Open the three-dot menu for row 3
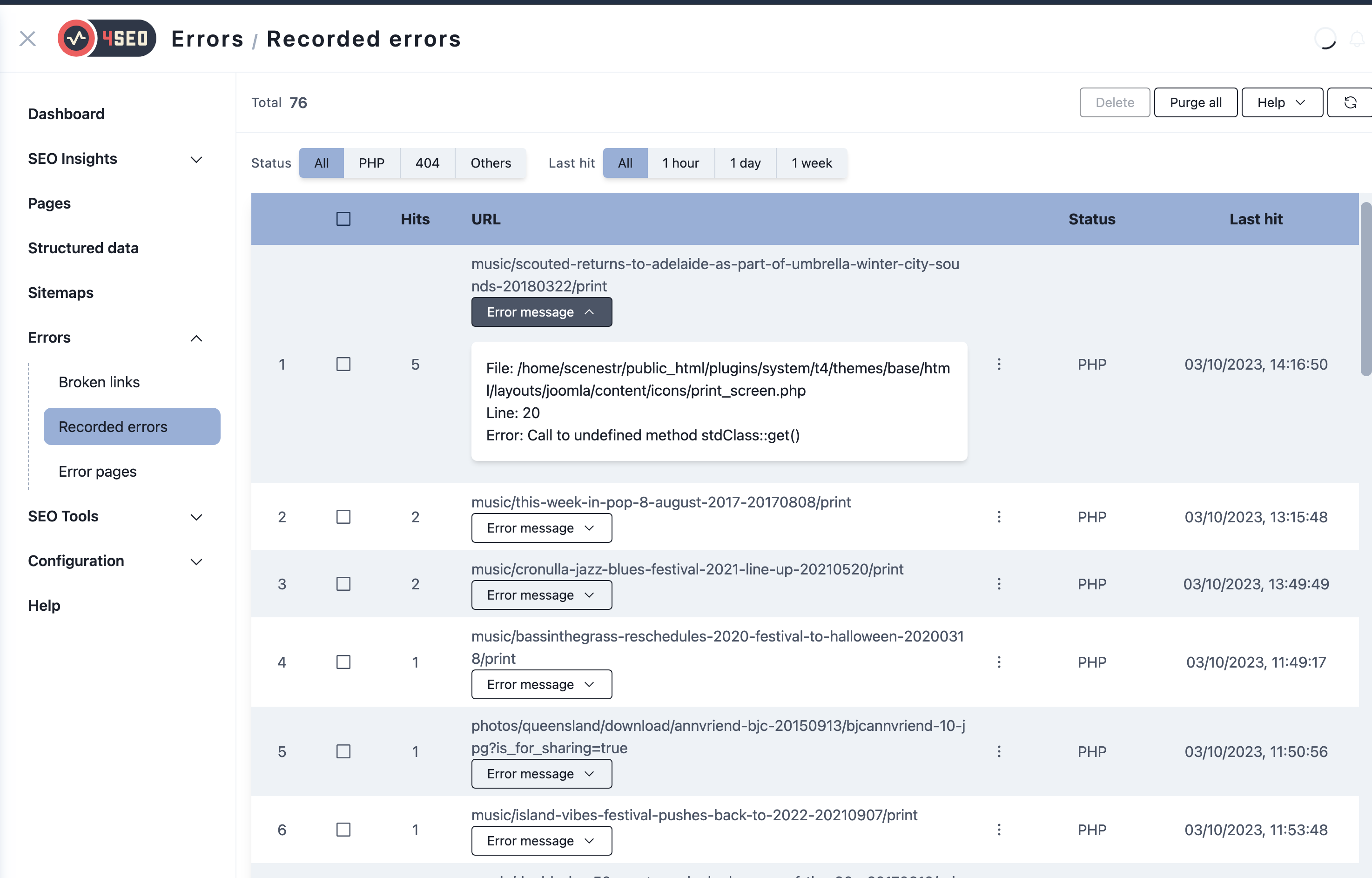The image size is (1372, 878). pyautogui.click(x=999, y=584)
